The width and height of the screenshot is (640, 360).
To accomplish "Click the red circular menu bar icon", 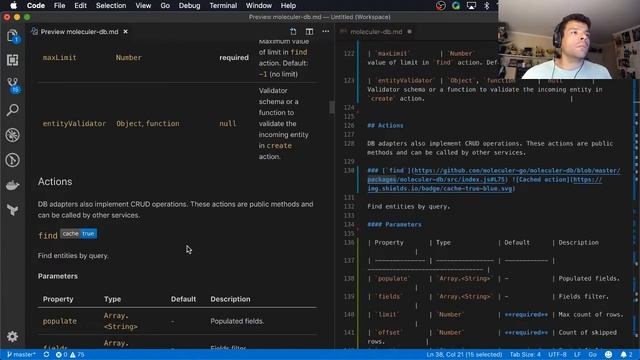I will 440,6.
